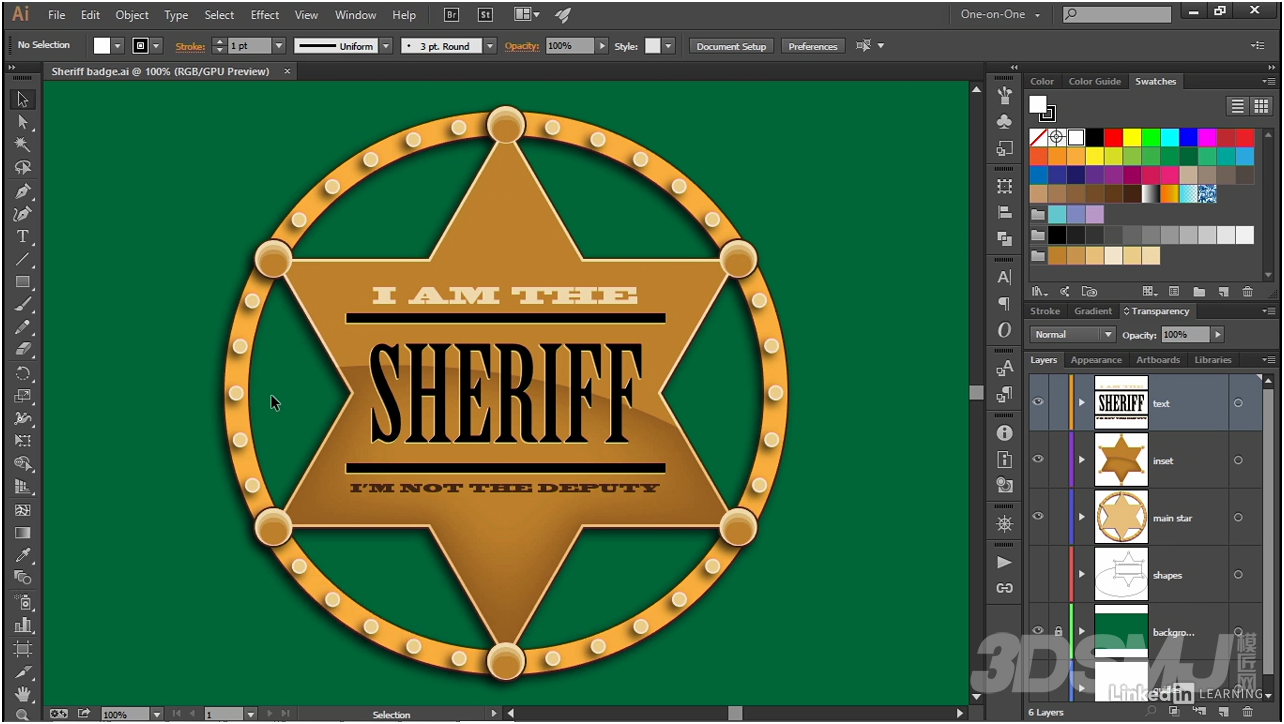Open the One-on-One workspace switcher
The height and width of the screenshot is (724, 1284).
1000,14
